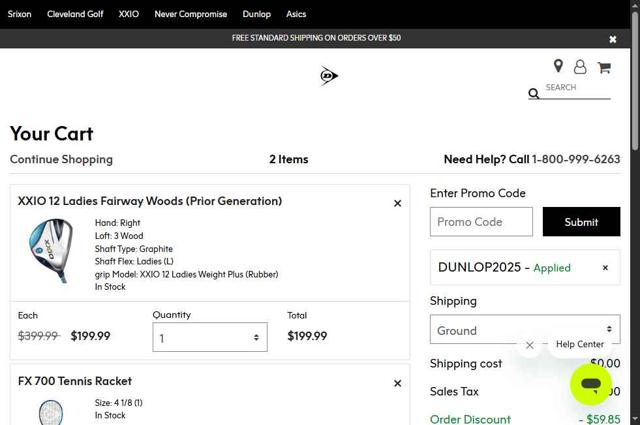Open XXIO 12 Ladies Fairway Woods product title
Screen dimensions: 640x425
click(x=150, y=201)
